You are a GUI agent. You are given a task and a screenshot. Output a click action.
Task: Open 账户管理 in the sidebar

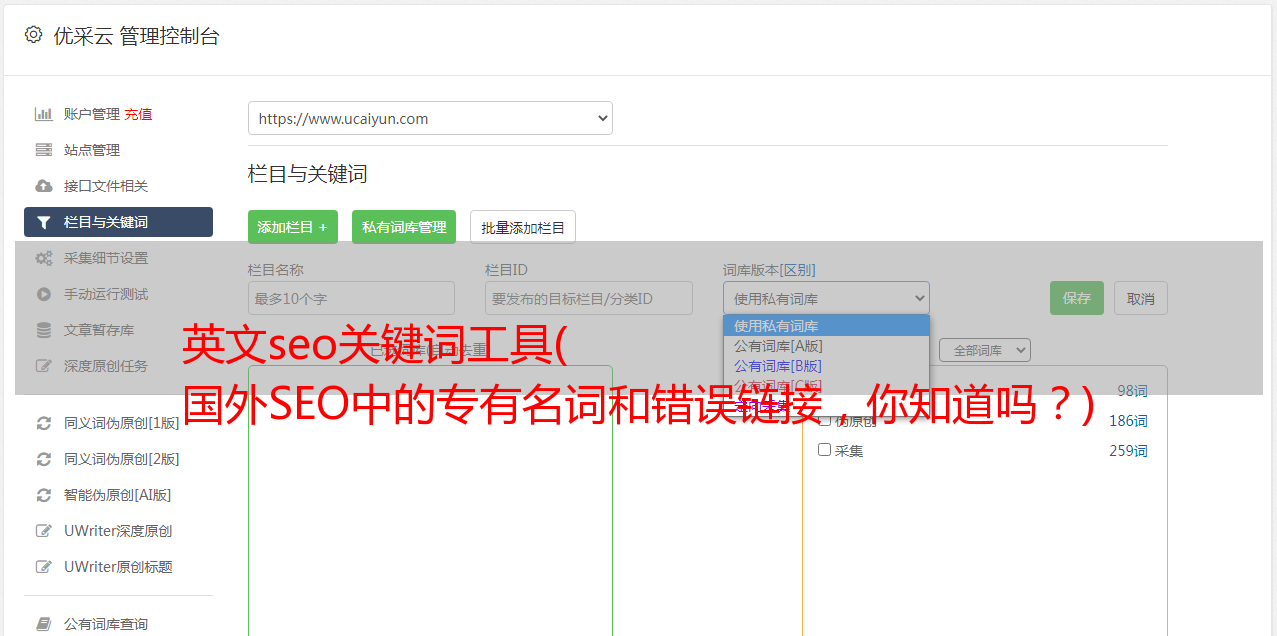pos(91,114)
